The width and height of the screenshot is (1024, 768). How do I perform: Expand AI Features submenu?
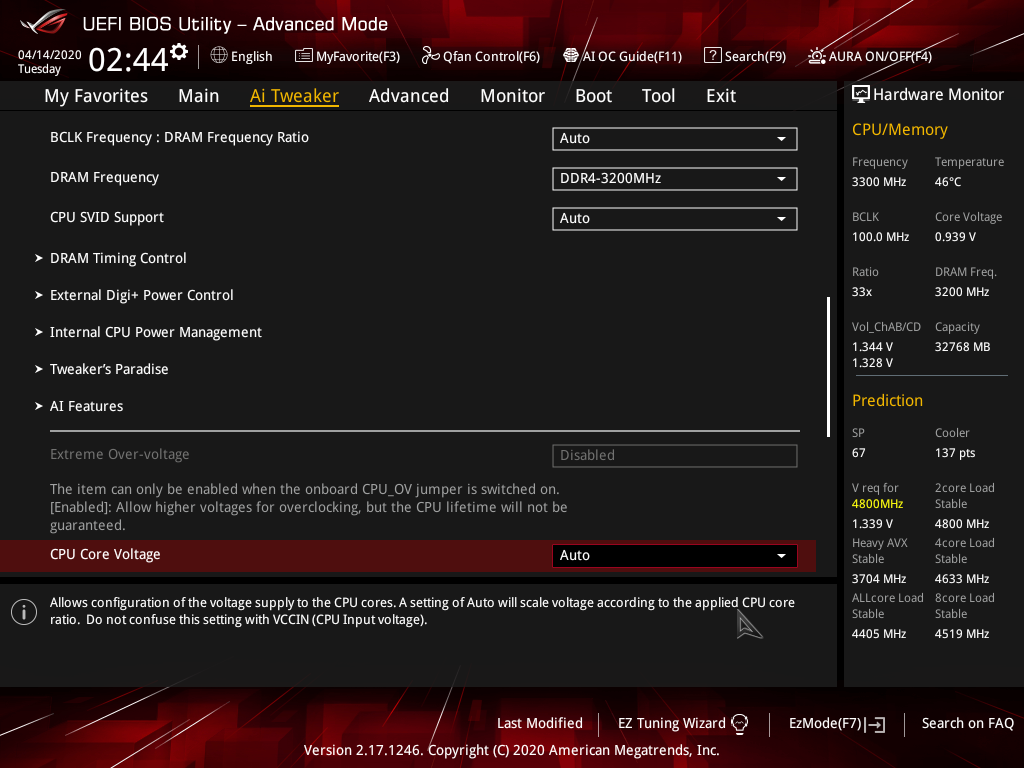[x=86, y=406]
